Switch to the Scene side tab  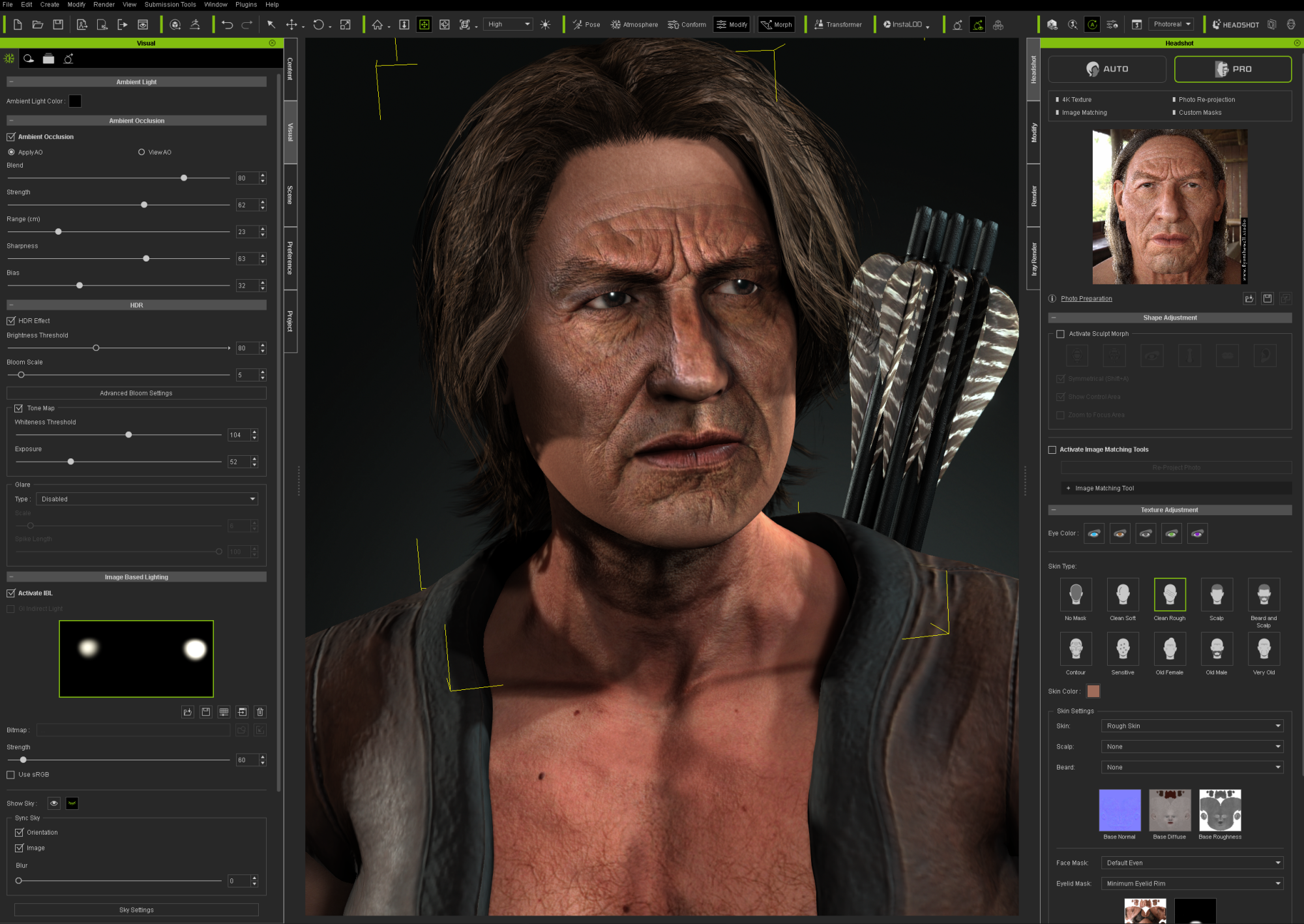[x=290, y=195]
